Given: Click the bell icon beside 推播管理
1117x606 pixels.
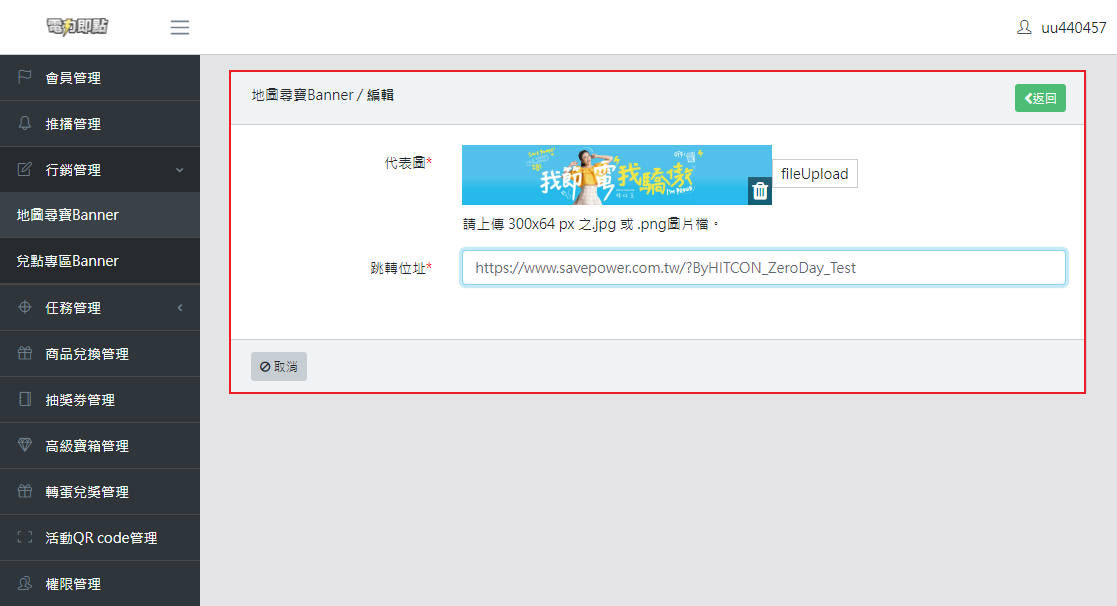Looking at the screenshot, I should click(25, 123).
